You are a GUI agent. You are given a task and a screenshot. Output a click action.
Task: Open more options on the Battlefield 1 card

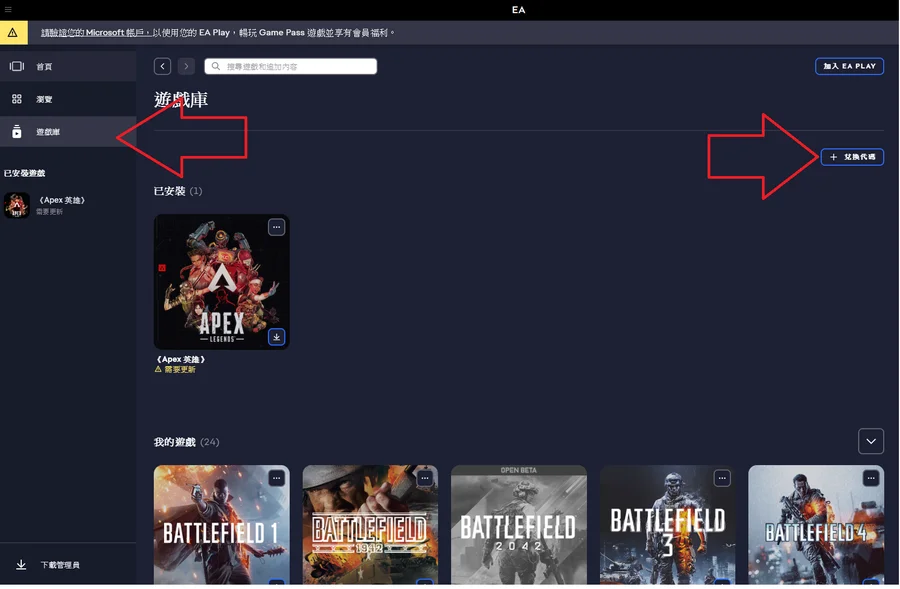tap(277, 478)
